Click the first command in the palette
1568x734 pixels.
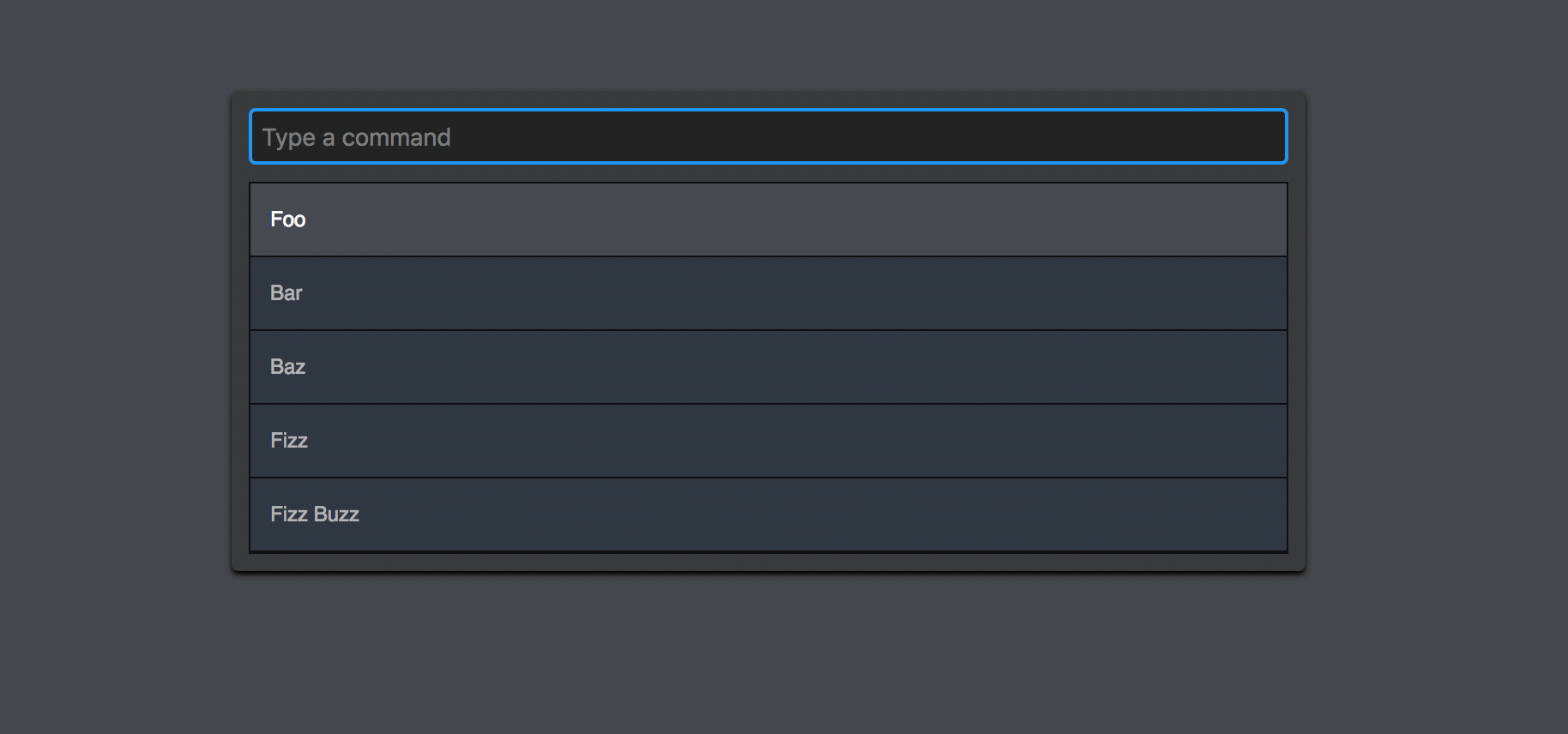pyautogui.click(x=767, y=219)
